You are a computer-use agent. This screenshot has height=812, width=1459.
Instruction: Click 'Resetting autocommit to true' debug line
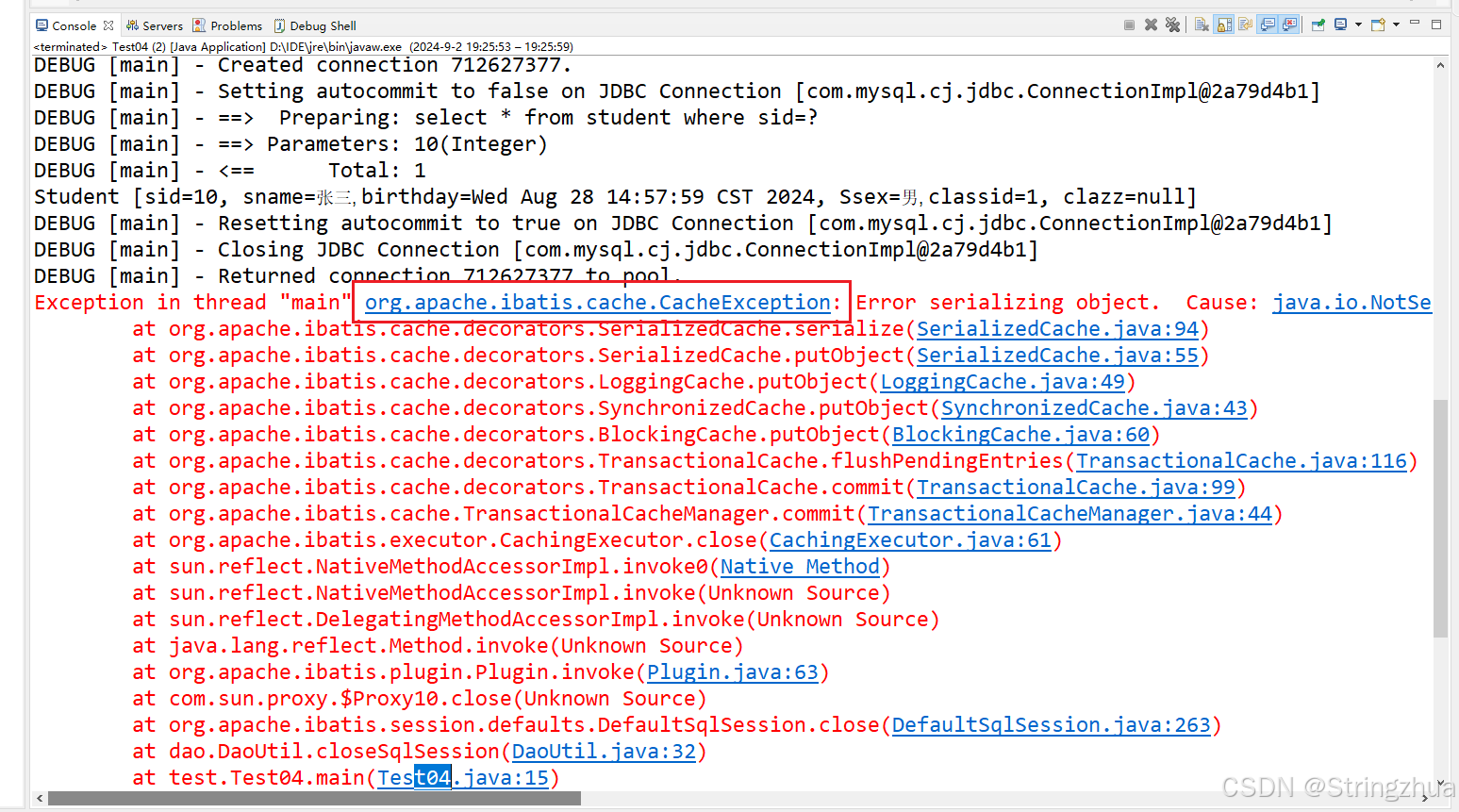(683, 224)
